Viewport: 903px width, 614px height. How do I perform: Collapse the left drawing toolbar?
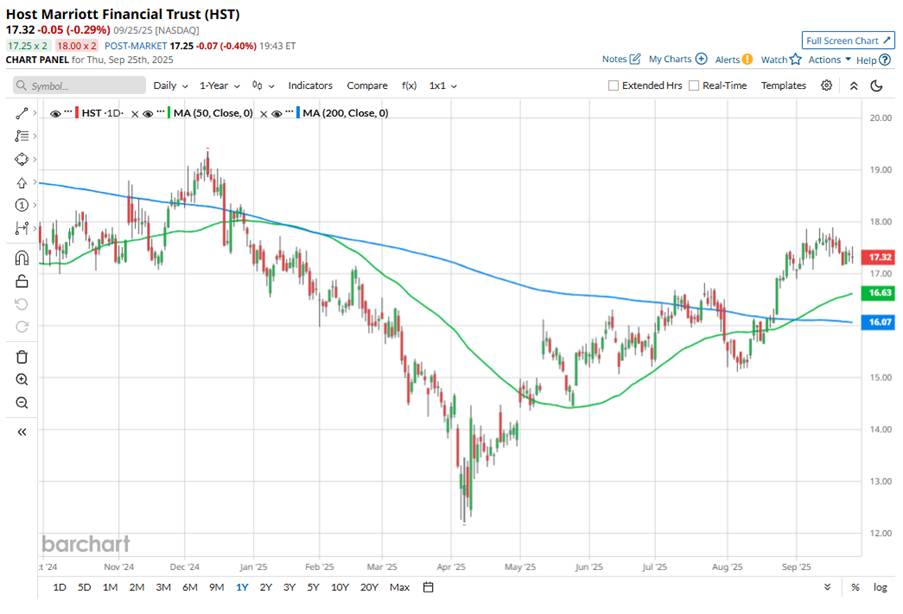[22, 431]
